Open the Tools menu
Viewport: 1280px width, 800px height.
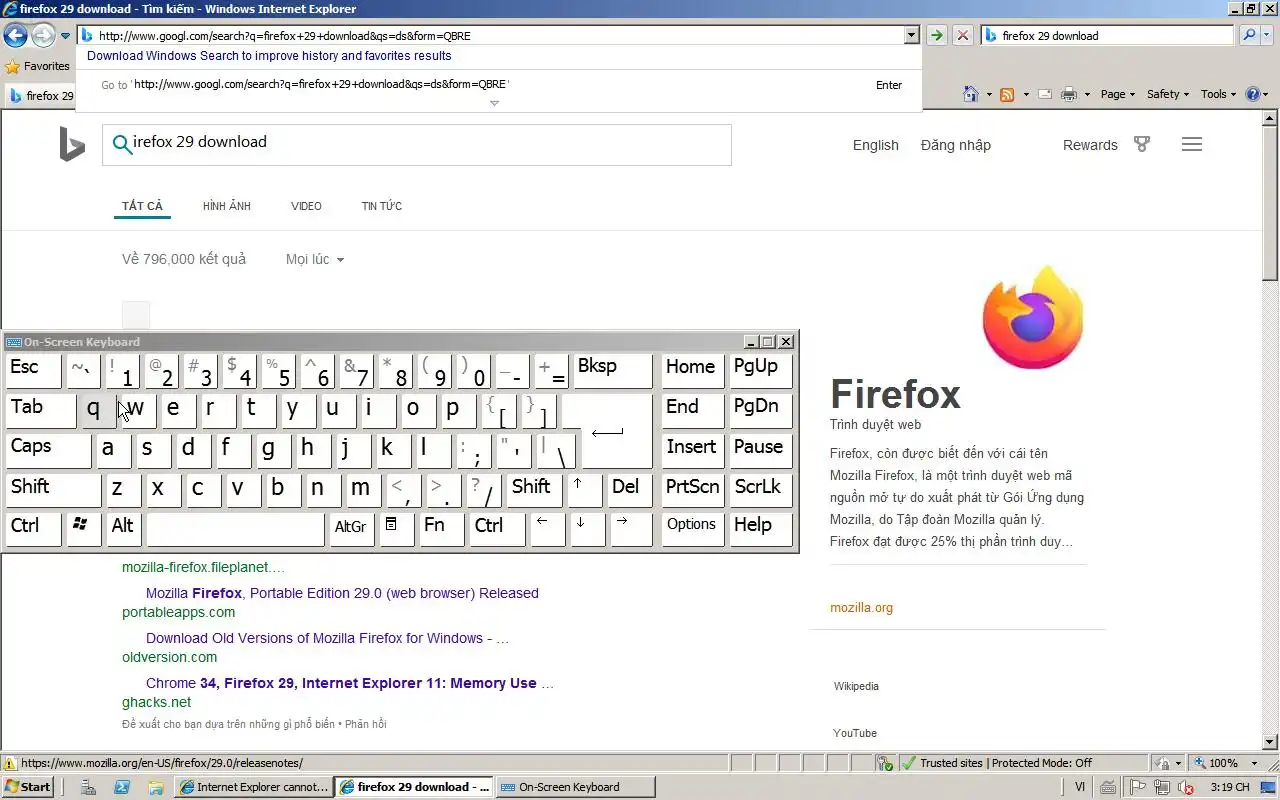1218,94
